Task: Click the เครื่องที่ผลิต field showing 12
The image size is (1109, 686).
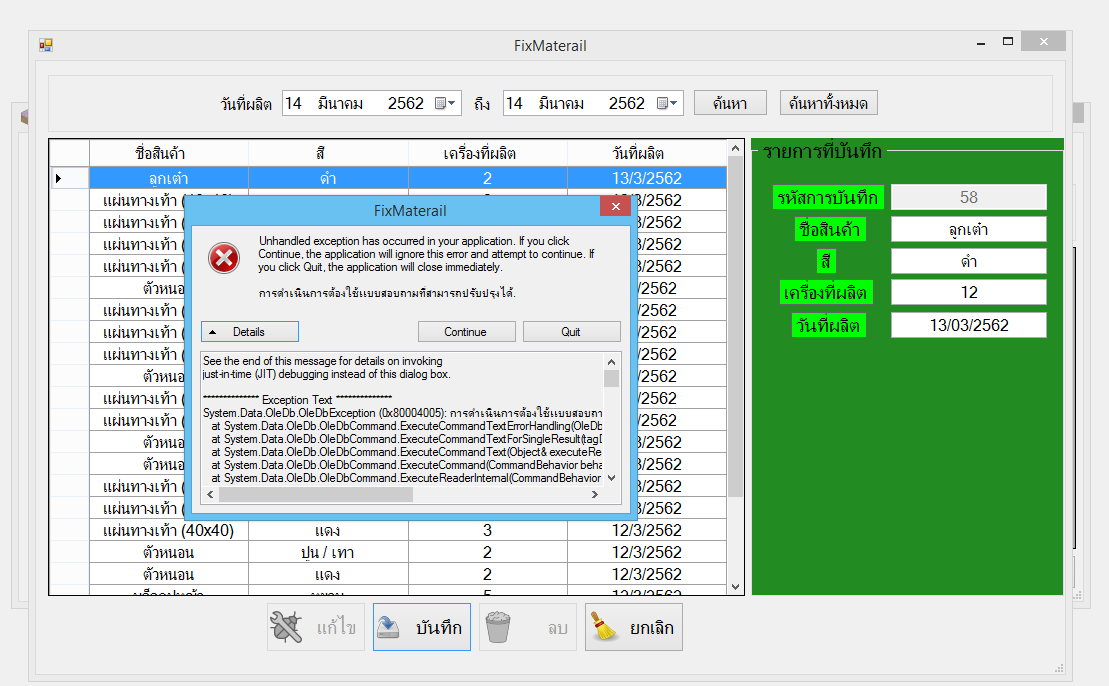Action: (x=968, y=292)
